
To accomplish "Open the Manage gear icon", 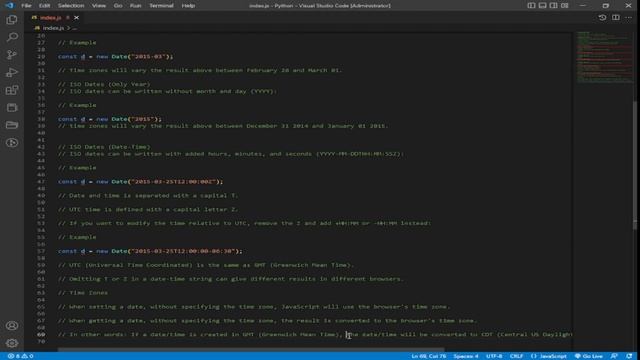I will coord(12,343).
